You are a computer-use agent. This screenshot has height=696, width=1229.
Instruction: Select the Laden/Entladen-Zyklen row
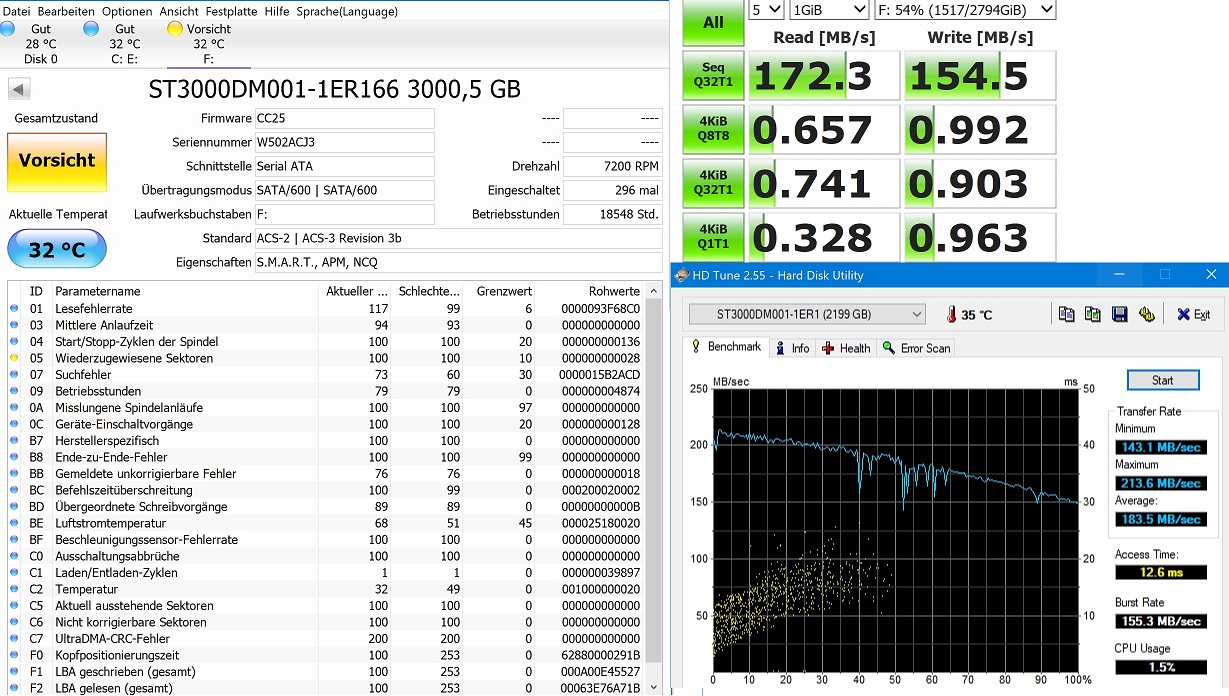326,573
